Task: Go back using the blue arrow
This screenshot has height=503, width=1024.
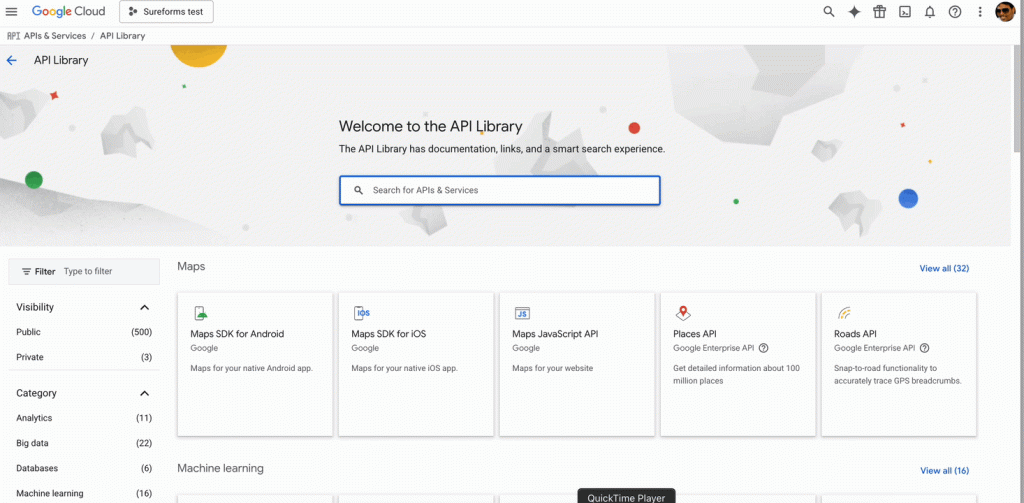Action: click(x=11, y=61)
